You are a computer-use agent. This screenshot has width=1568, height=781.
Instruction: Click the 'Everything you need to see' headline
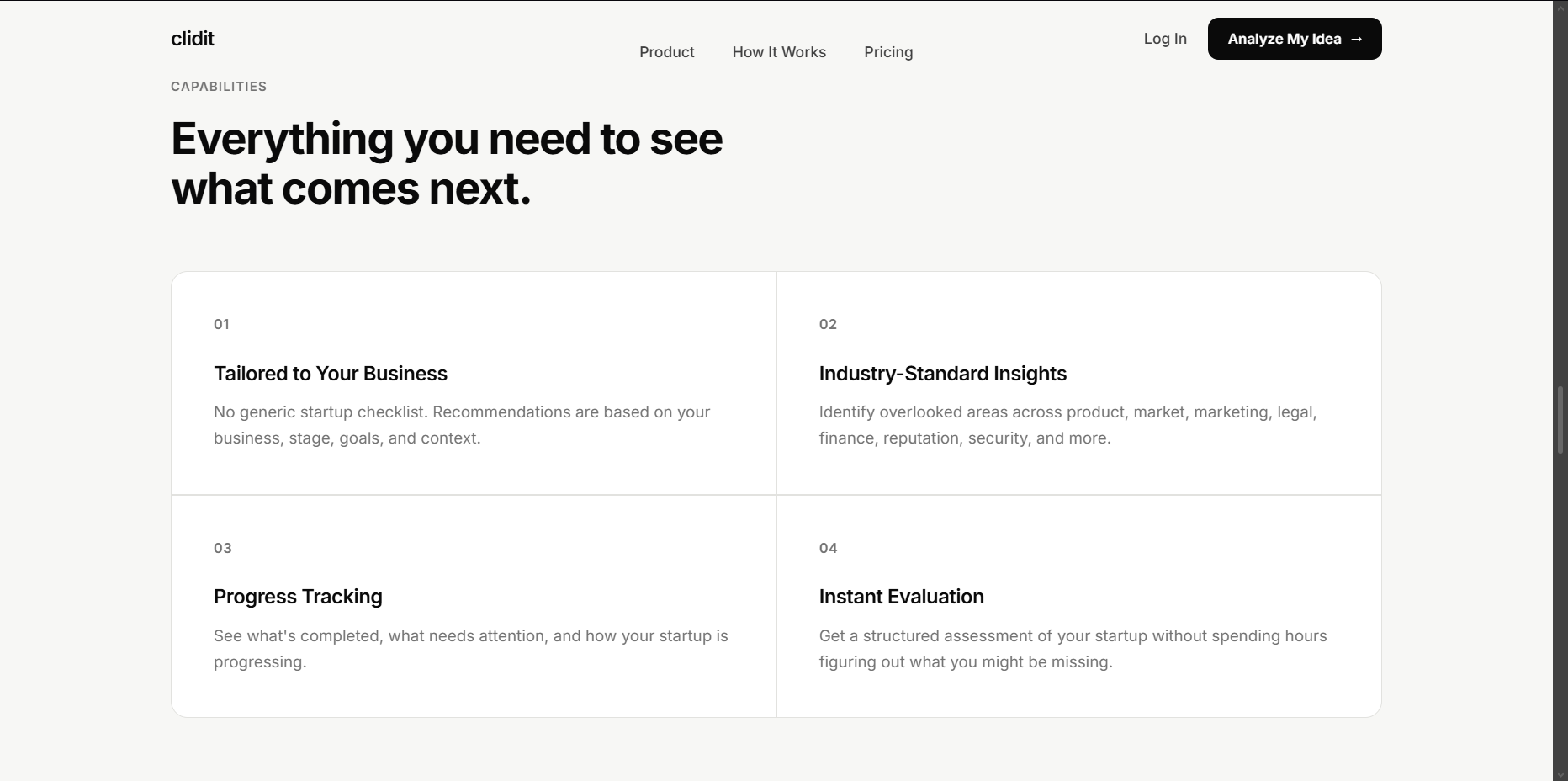point(447,163)
